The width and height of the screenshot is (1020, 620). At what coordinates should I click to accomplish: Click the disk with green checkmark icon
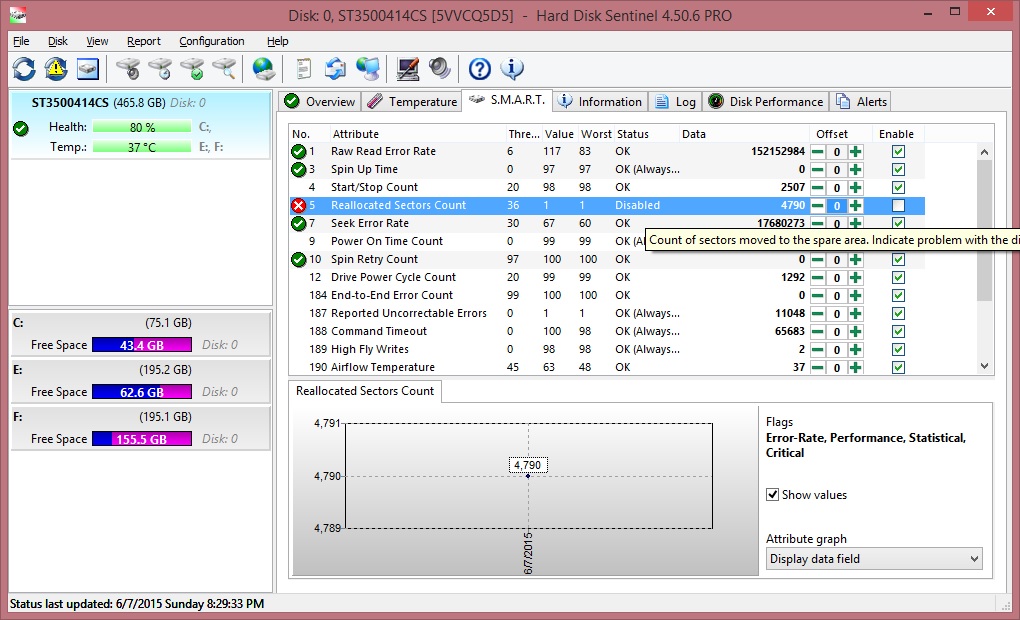coord(192,68)
